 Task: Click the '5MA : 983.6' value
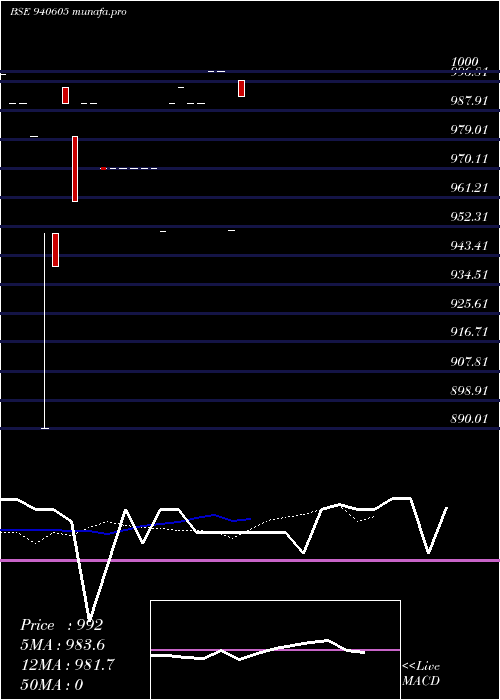(63, 645)
